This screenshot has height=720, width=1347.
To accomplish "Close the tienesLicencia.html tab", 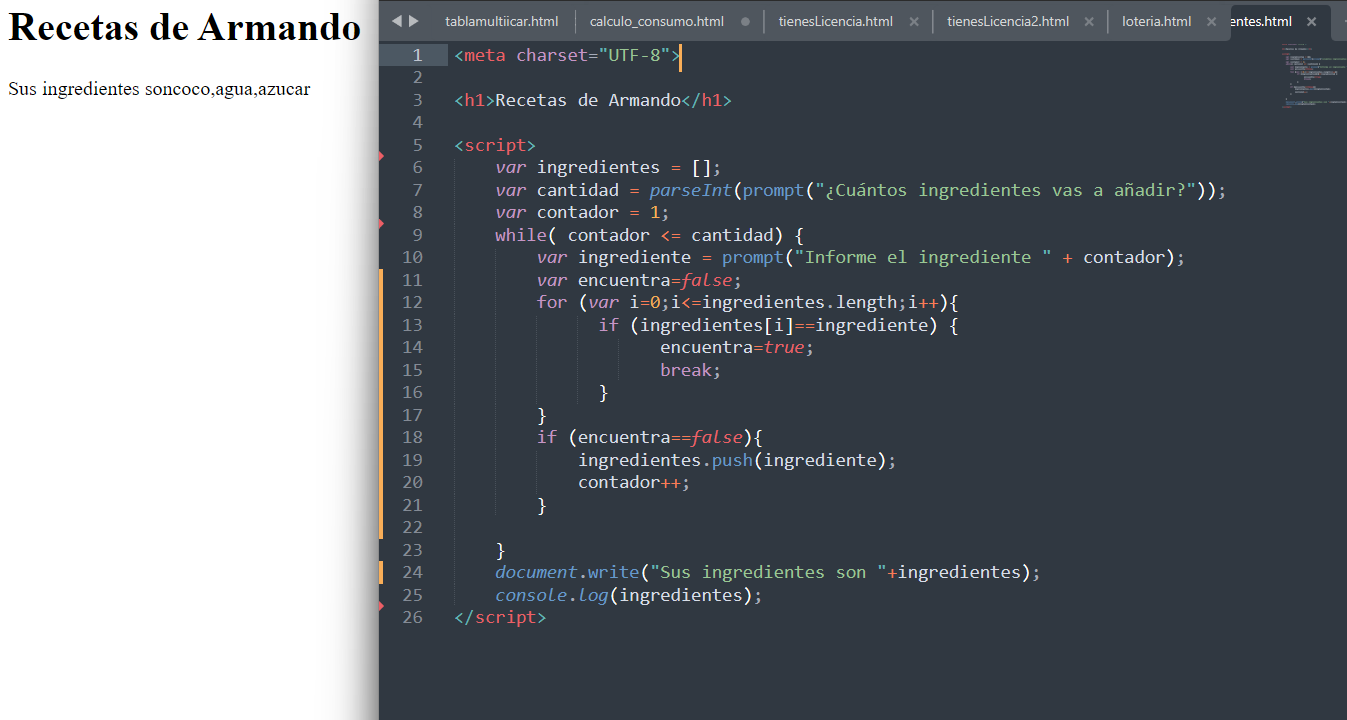I will point(913,21).
